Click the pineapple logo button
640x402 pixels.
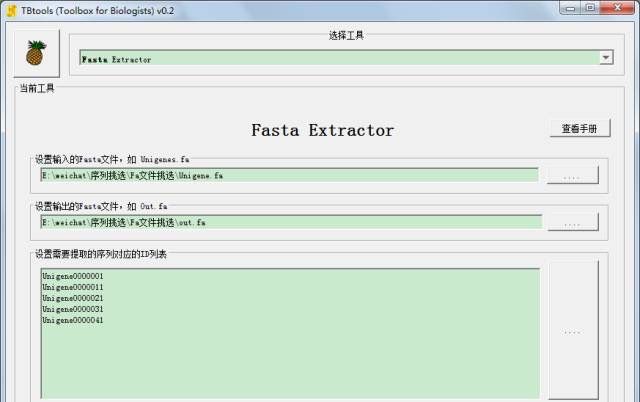click(x=37, y=53)
